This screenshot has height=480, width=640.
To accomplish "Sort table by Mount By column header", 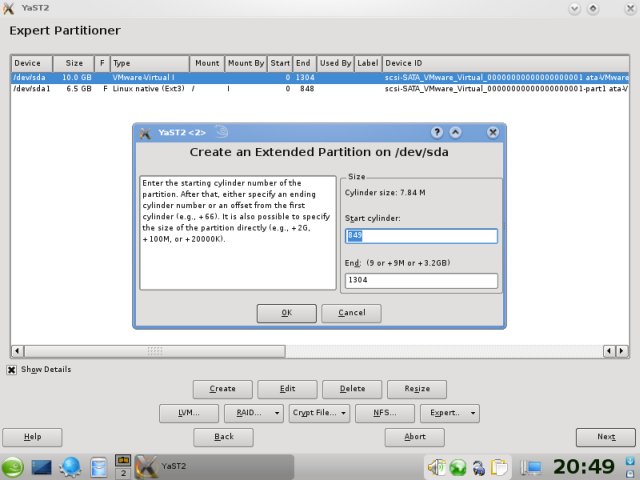I will click(246, 63).
